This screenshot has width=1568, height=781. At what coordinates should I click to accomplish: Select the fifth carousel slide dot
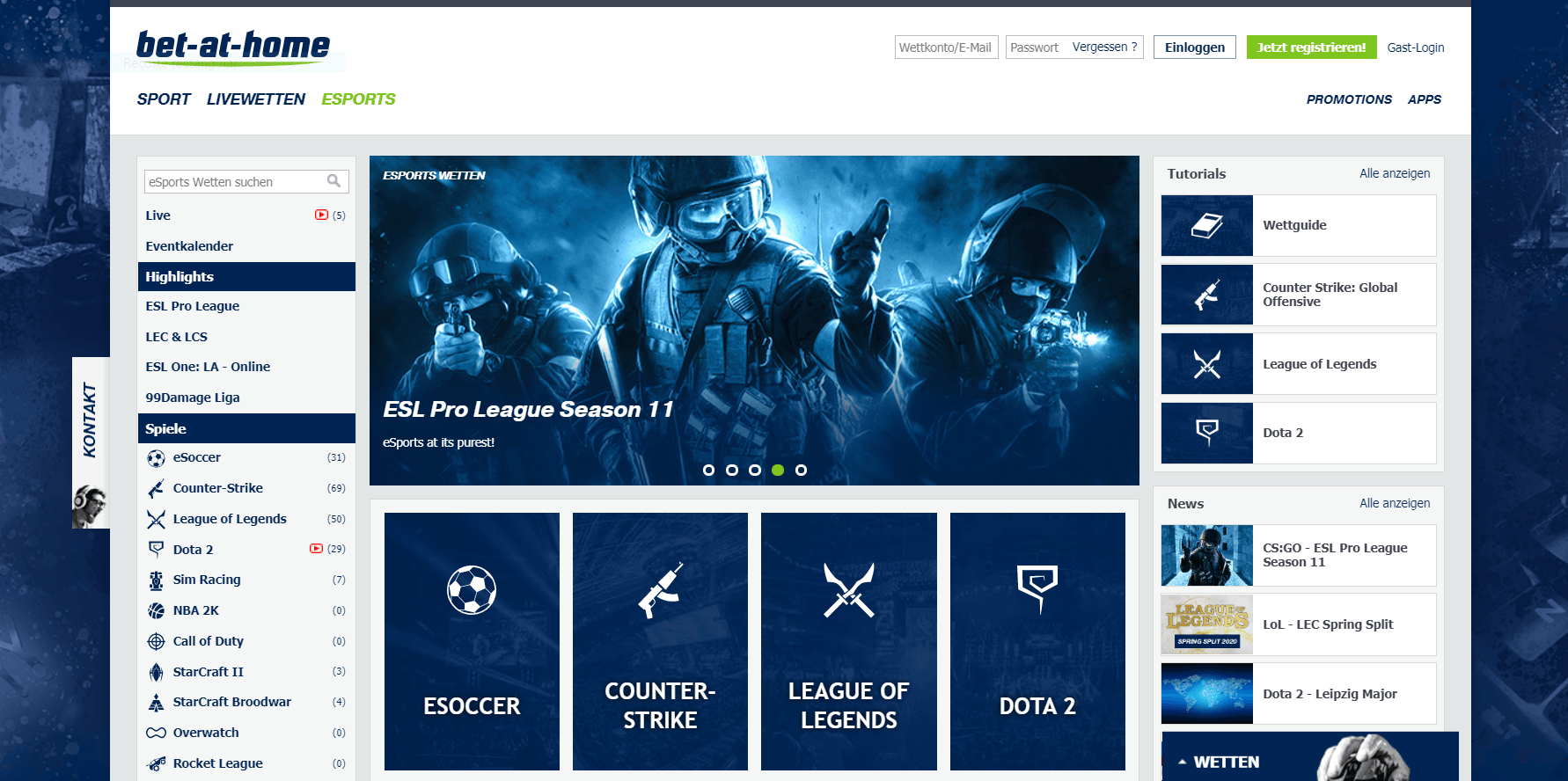(801, 471)
